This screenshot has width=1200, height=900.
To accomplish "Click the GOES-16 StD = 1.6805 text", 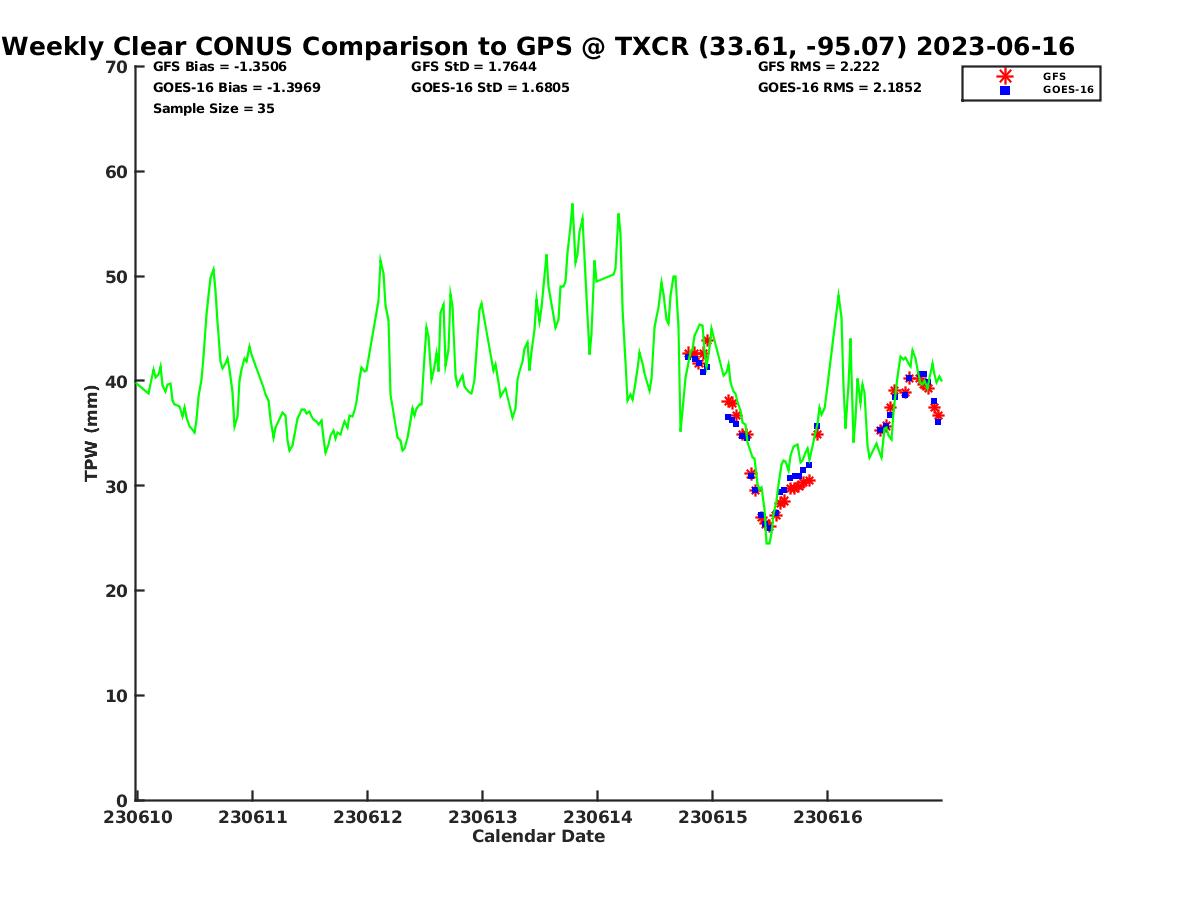I will 490,87.
